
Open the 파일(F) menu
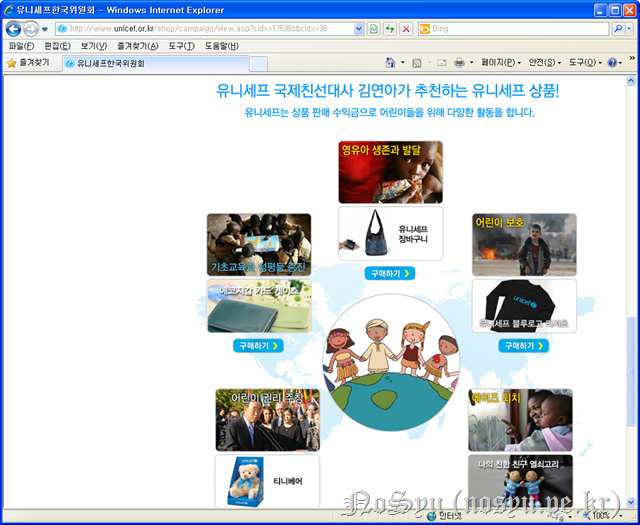click(x=21, y=46)
